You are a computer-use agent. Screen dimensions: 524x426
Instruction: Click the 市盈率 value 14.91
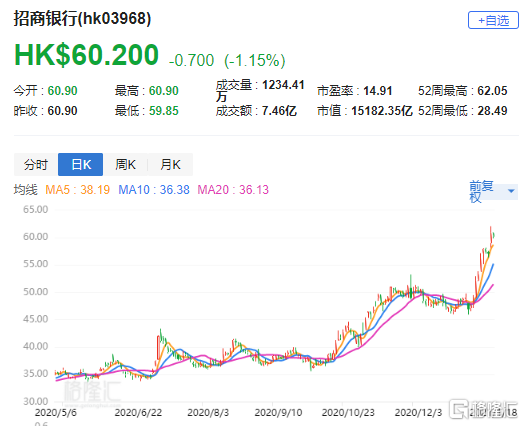(x=378, y=91)
